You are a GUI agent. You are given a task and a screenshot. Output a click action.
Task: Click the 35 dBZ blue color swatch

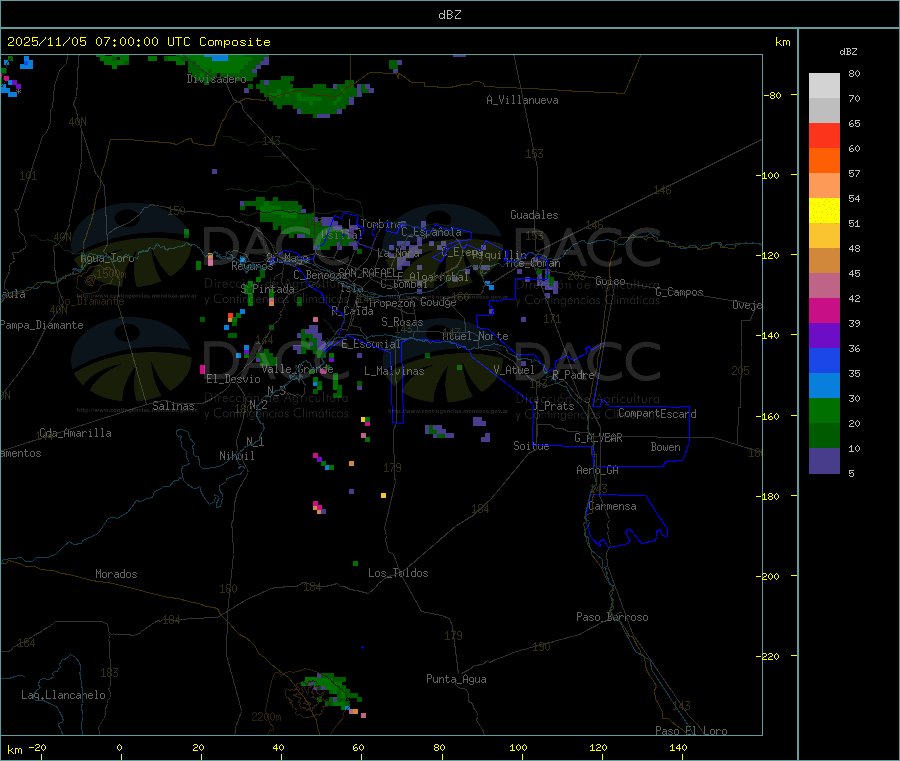pyautogui.click(x=824, y=360)
